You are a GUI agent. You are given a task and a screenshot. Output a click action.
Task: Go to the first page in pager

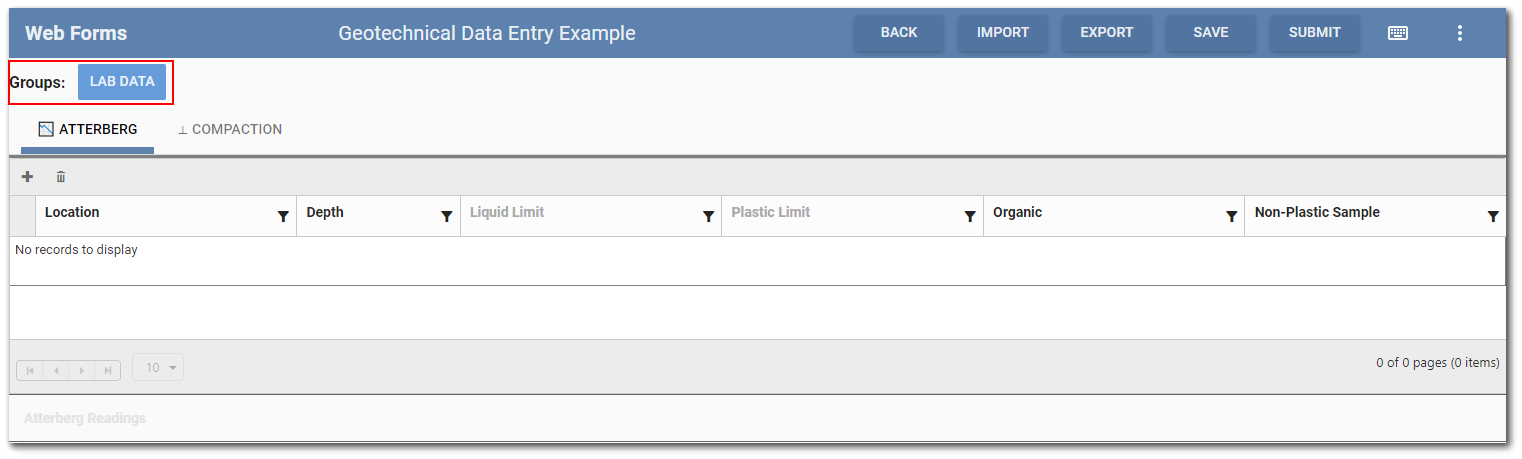[x=30, y=370]
